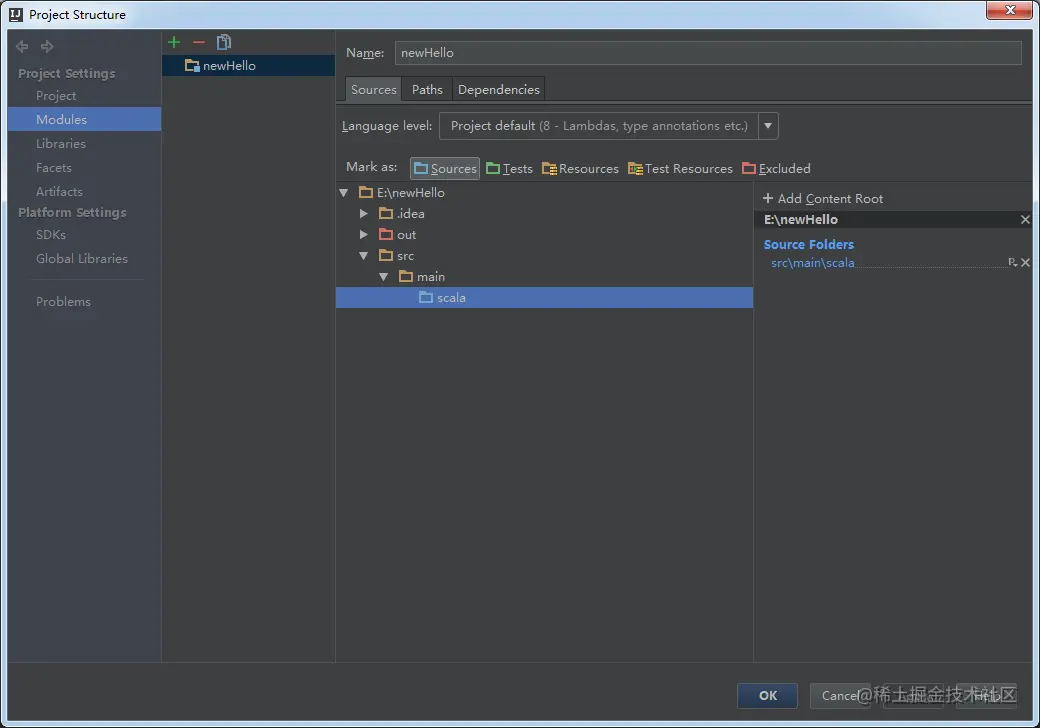Open Artifacts settings page
1040x728 pixels.
click(59, 192)
